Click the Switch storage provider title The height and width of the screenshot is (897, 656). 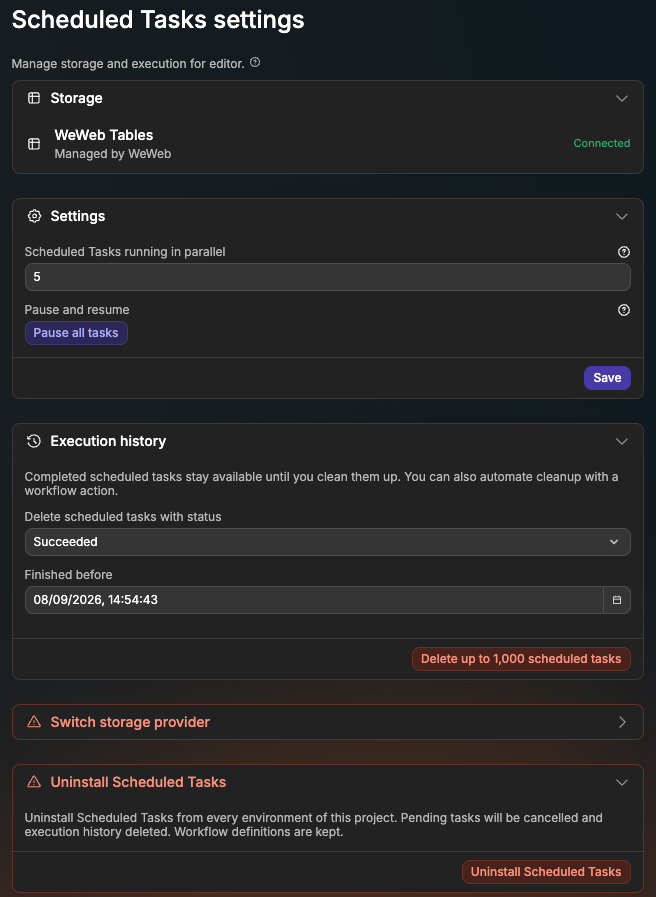coord(130,722)
